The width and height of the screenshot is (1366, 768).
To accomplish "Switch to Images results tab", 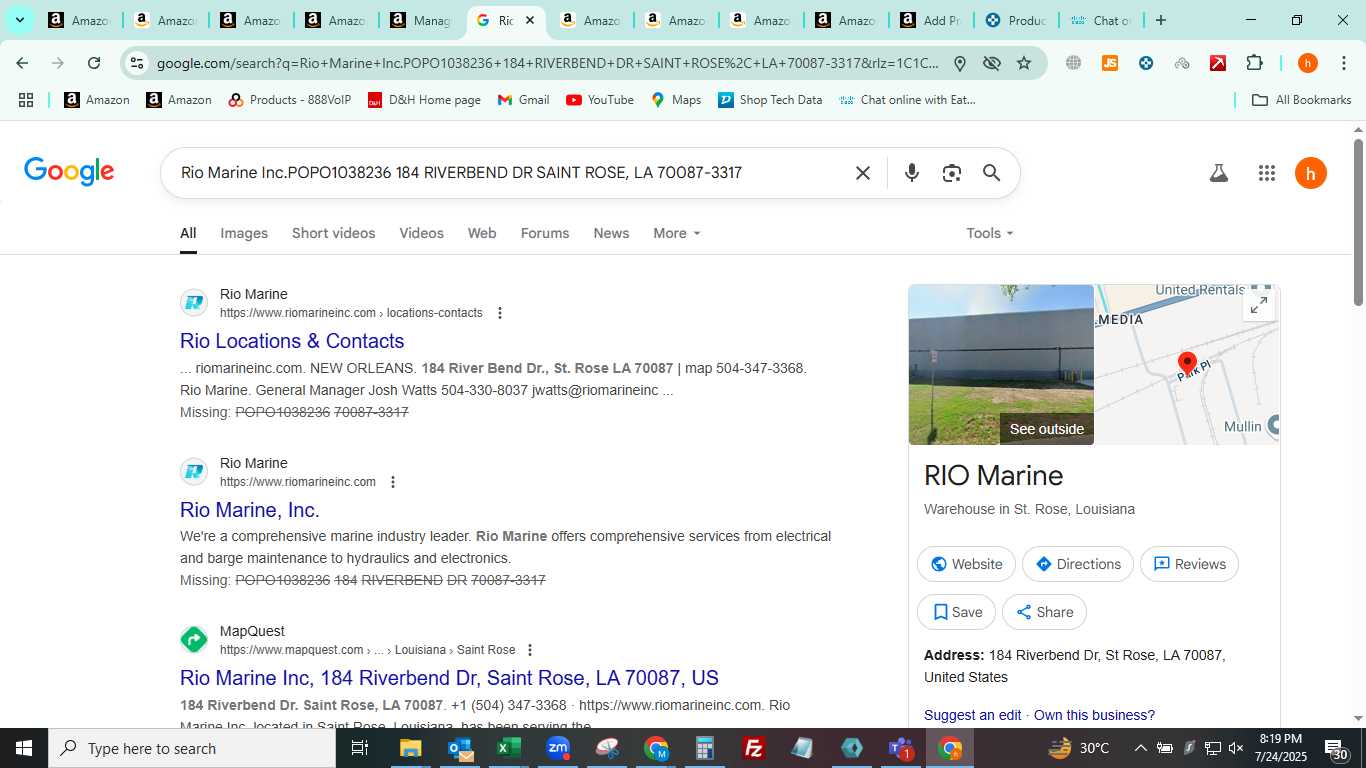I will [244, 233].
